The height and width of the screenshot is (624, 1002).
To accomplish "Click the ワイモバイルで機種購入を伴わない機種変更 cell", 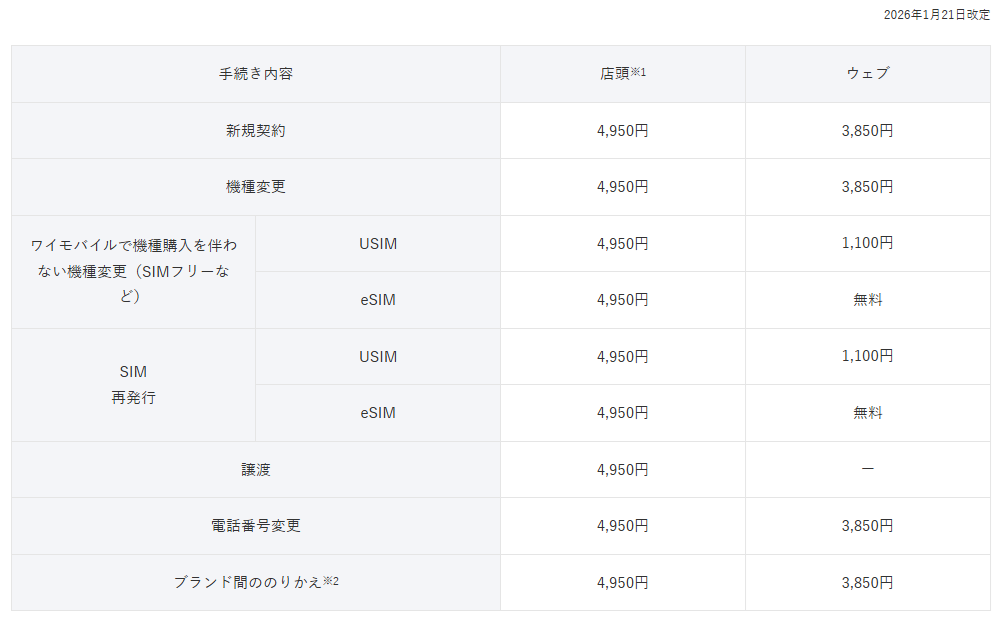I will coord(134,271).
